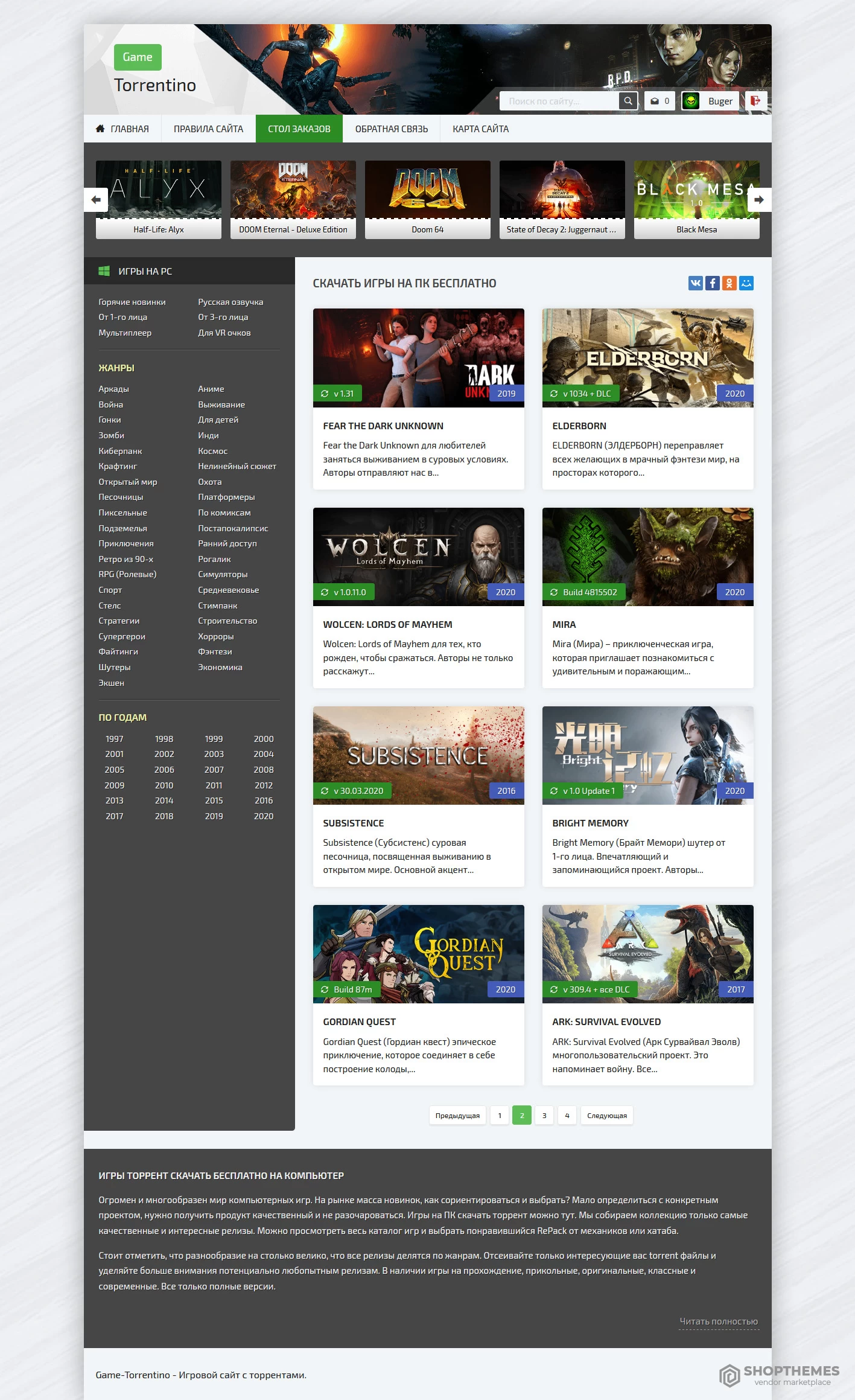The image size is (855, 1400).
Task: Filter games by year 2016
Action: point(264,801)
